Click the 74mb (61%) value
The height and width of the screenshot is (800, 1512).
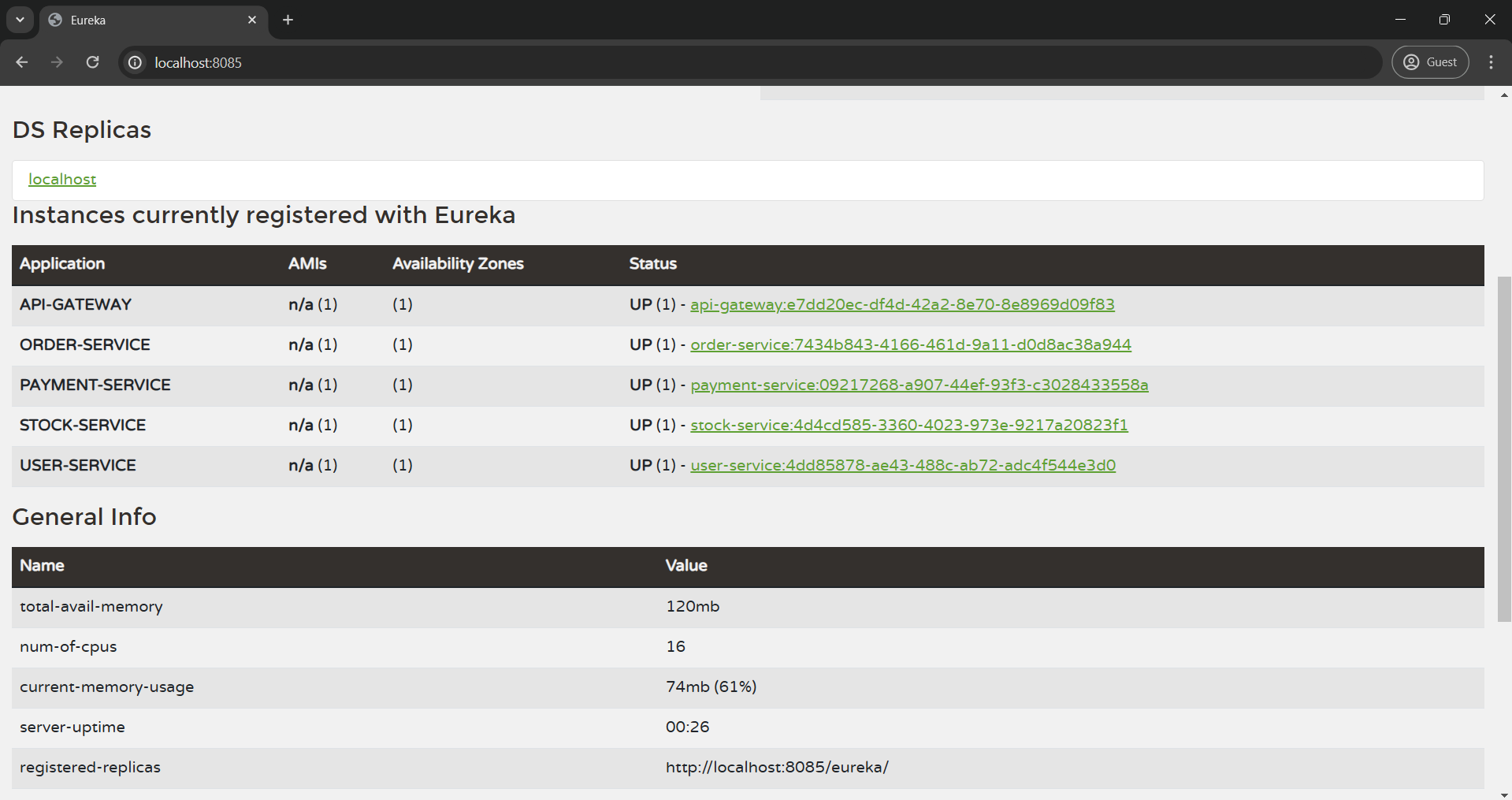point(711,687)
